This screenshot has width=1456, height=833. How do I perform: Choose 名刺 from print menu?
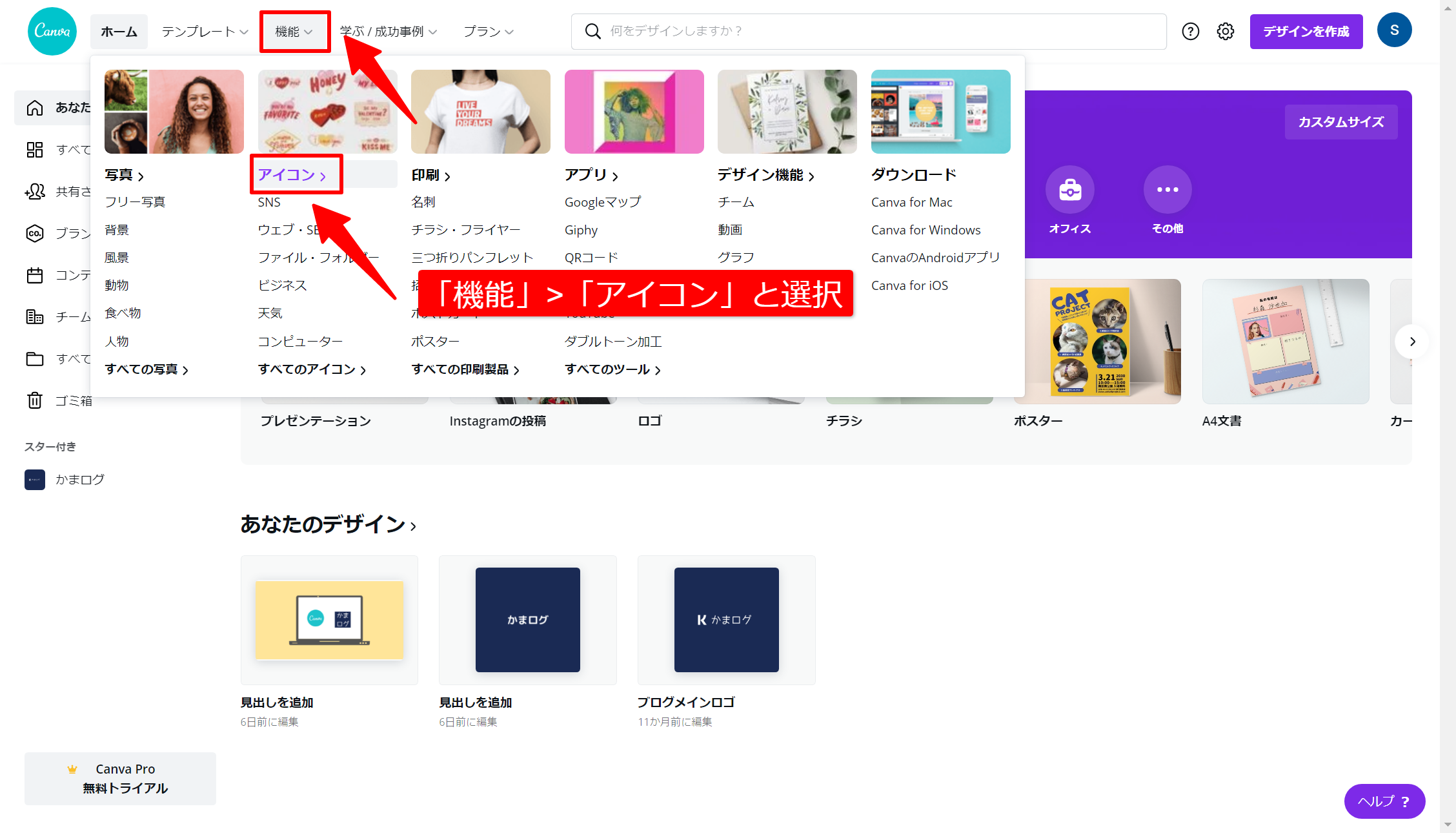click(423, 202)
